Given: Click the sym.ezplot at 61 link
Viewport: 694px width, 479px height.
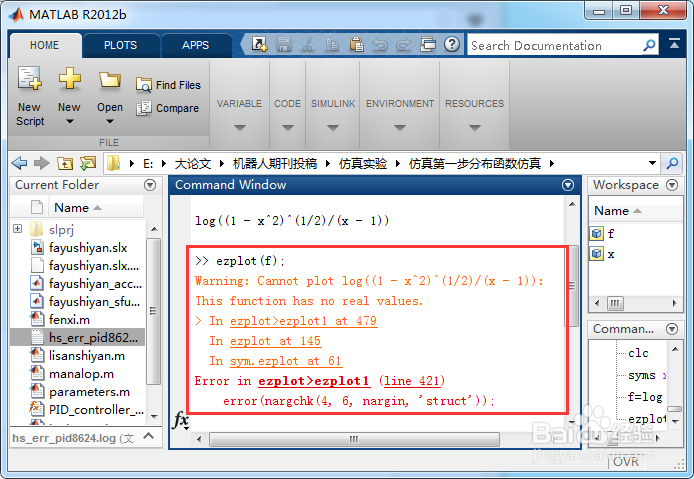Looking at the screenshot, I should coord(286,361).
